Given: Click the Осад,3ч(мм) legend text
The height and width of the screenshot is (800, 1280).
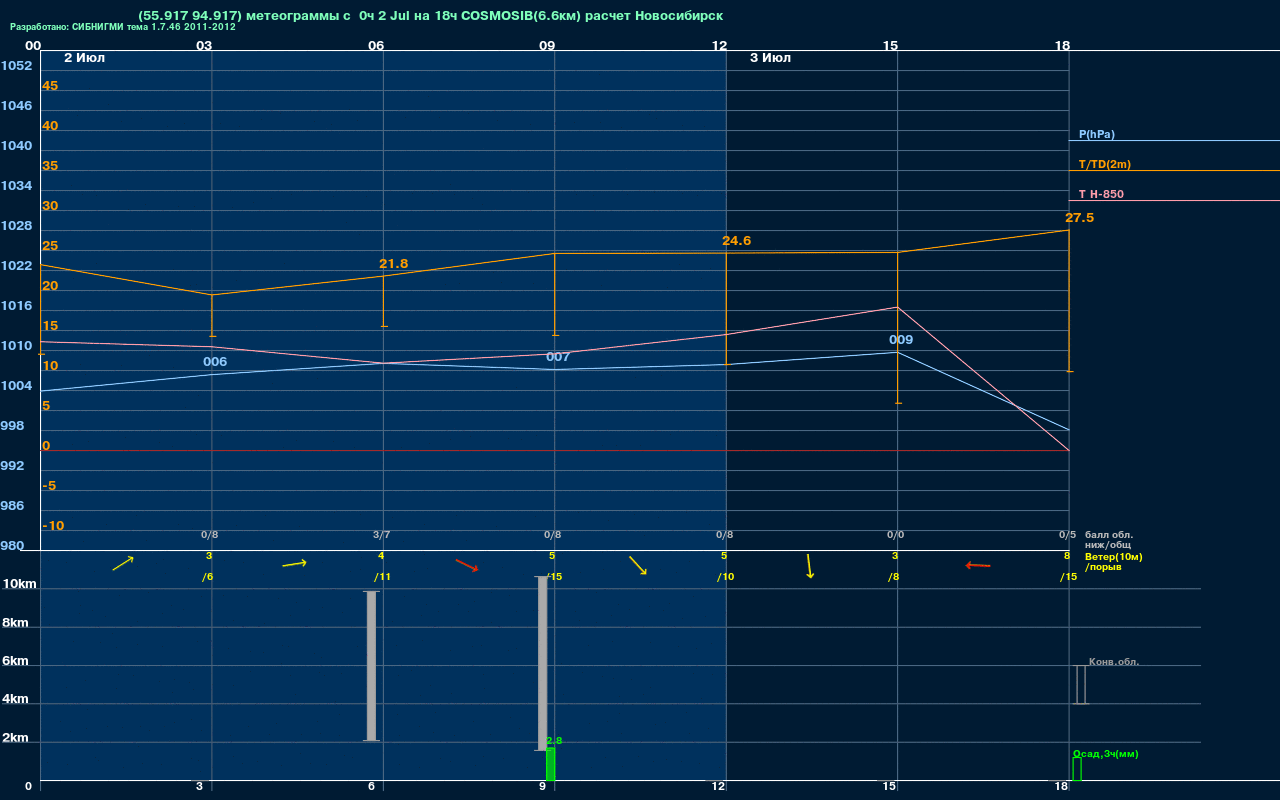Looking at the screenshot, I should [x=1105, y=754].
